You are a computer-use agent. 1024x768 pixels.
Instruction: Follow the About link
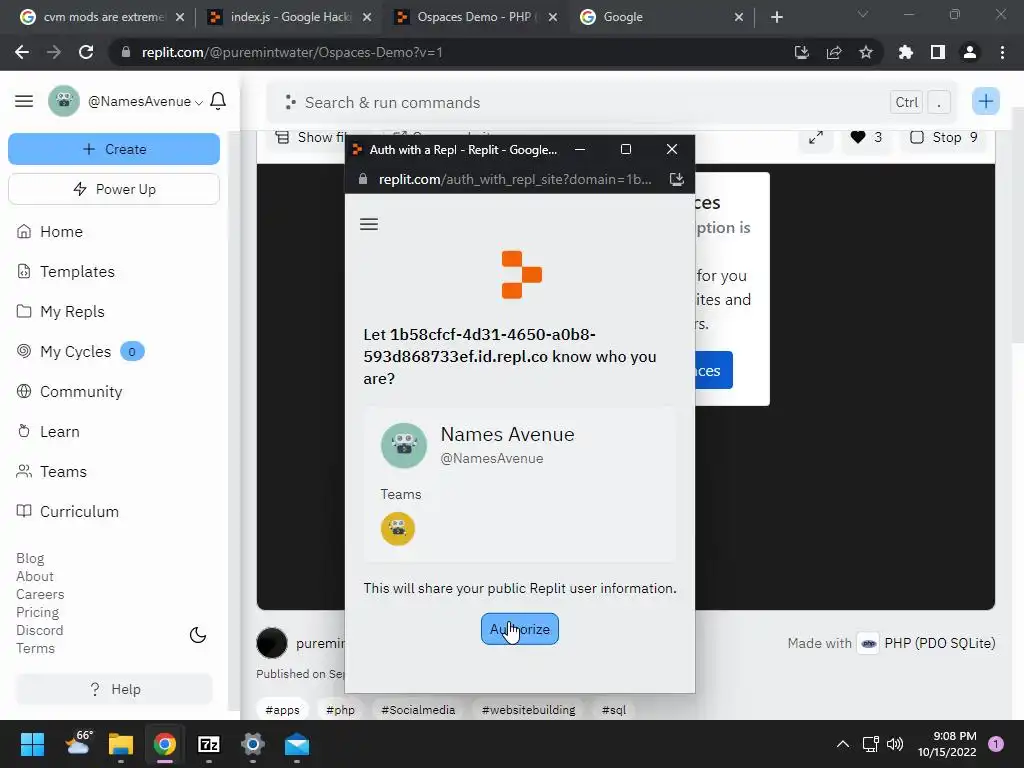point(35,577)
